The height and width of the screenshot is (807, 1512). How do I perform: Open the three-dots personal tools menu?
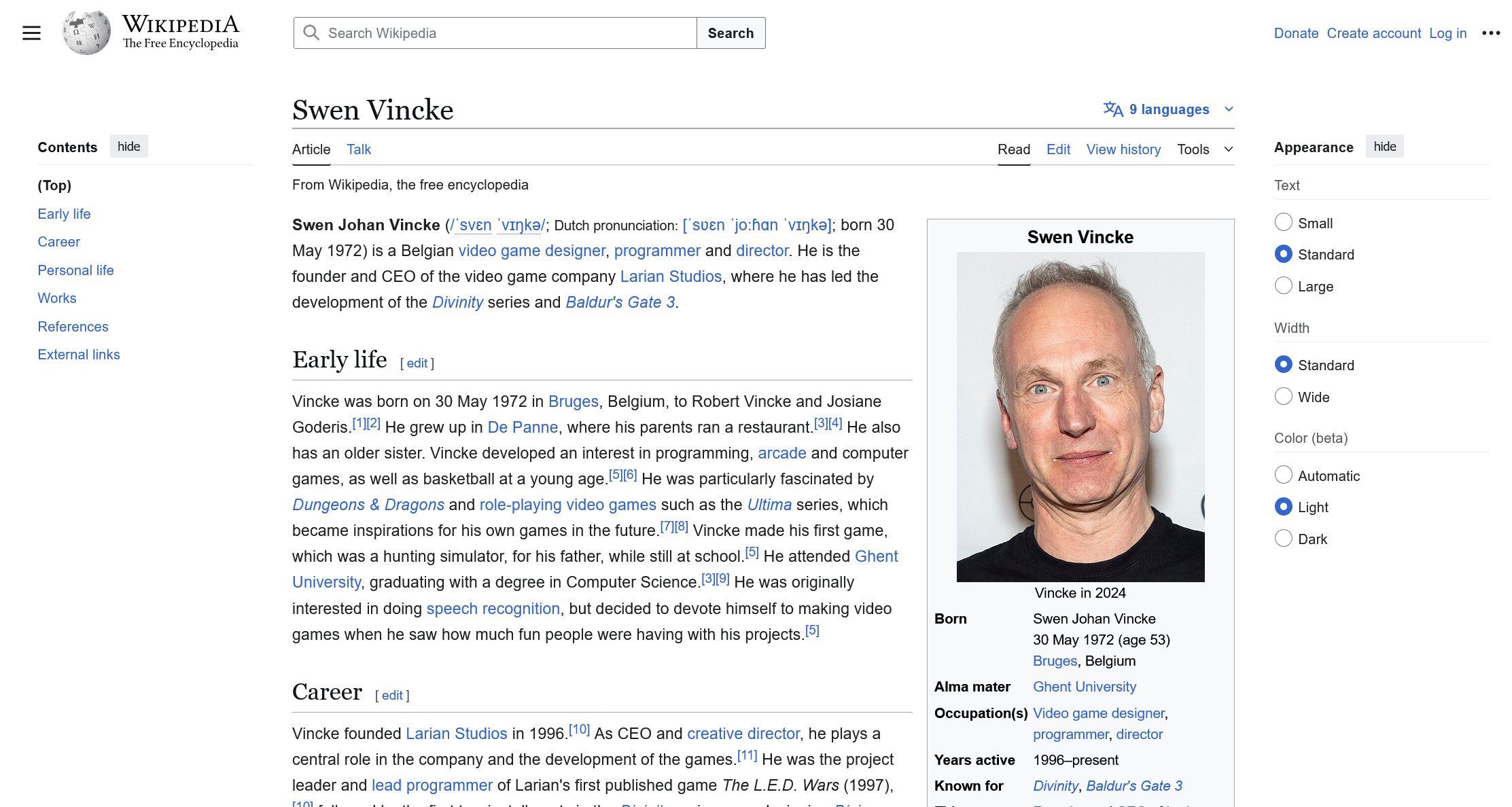(1491, 33)
